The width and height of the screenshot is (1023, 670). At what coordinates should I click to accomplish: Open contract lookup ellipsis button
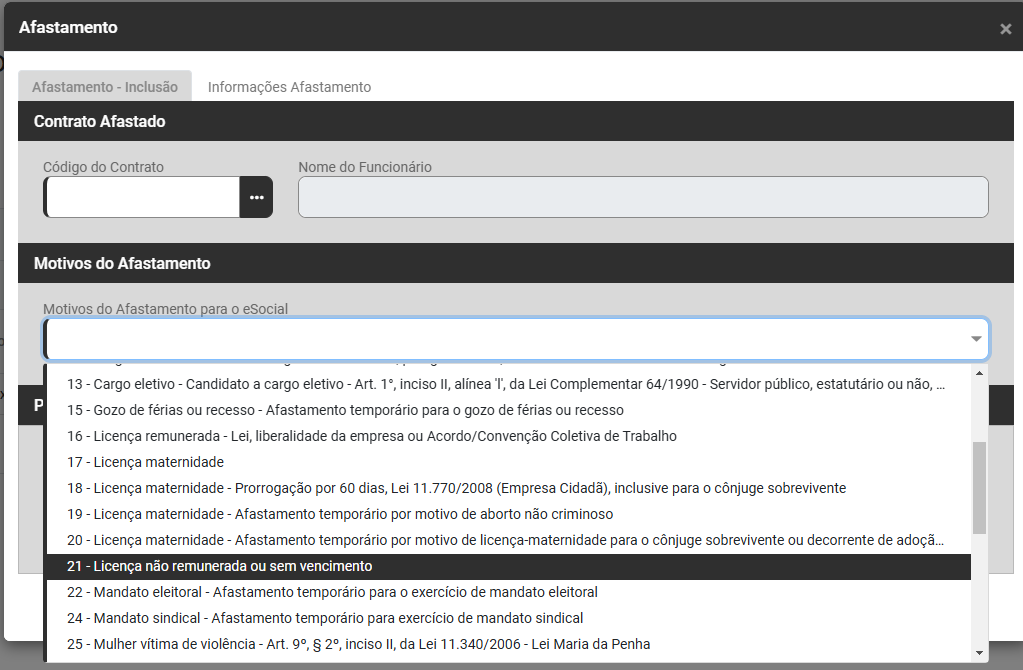256,197
